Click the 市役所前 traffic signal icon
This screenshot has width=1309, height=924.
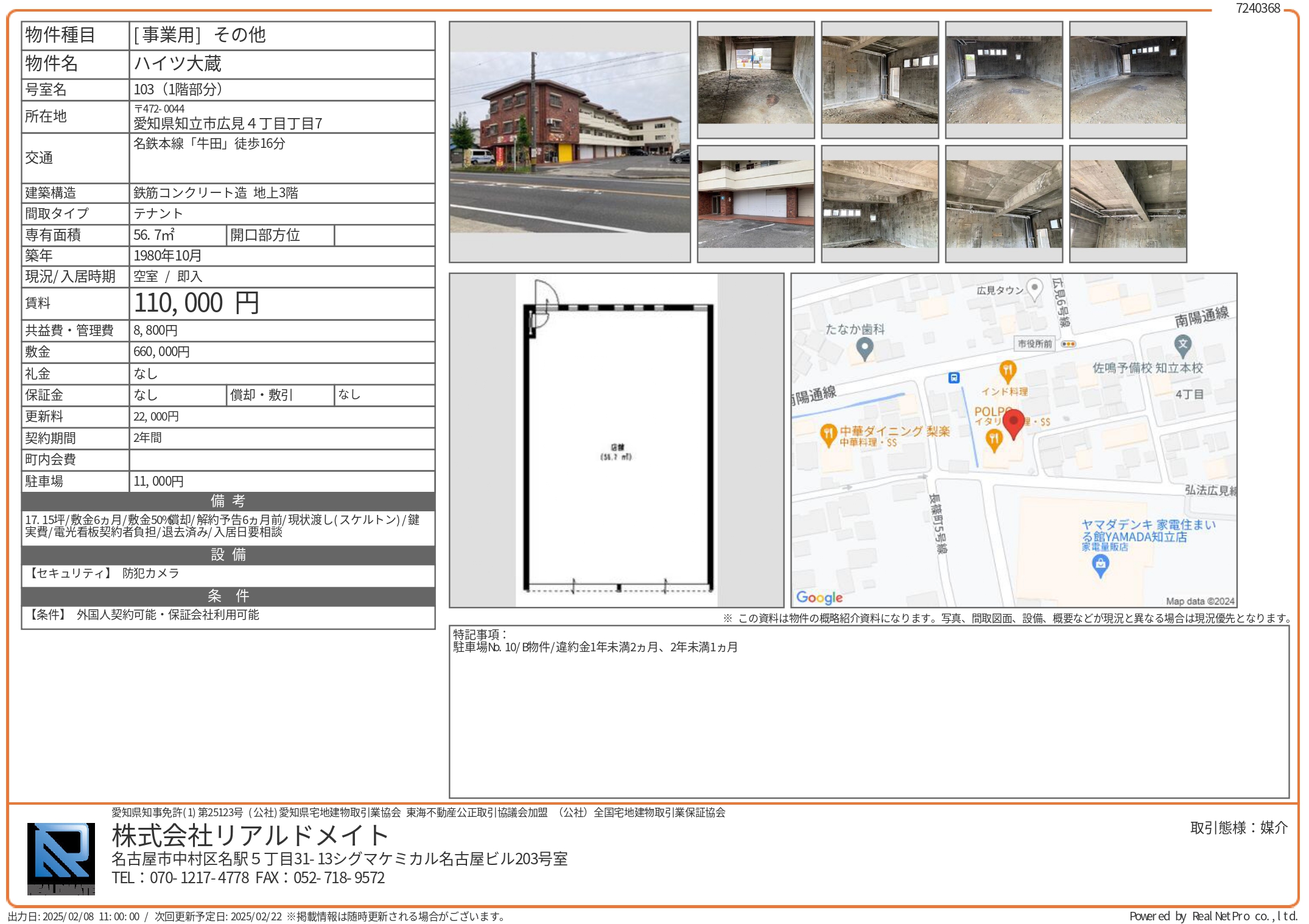coord(1069,344)
